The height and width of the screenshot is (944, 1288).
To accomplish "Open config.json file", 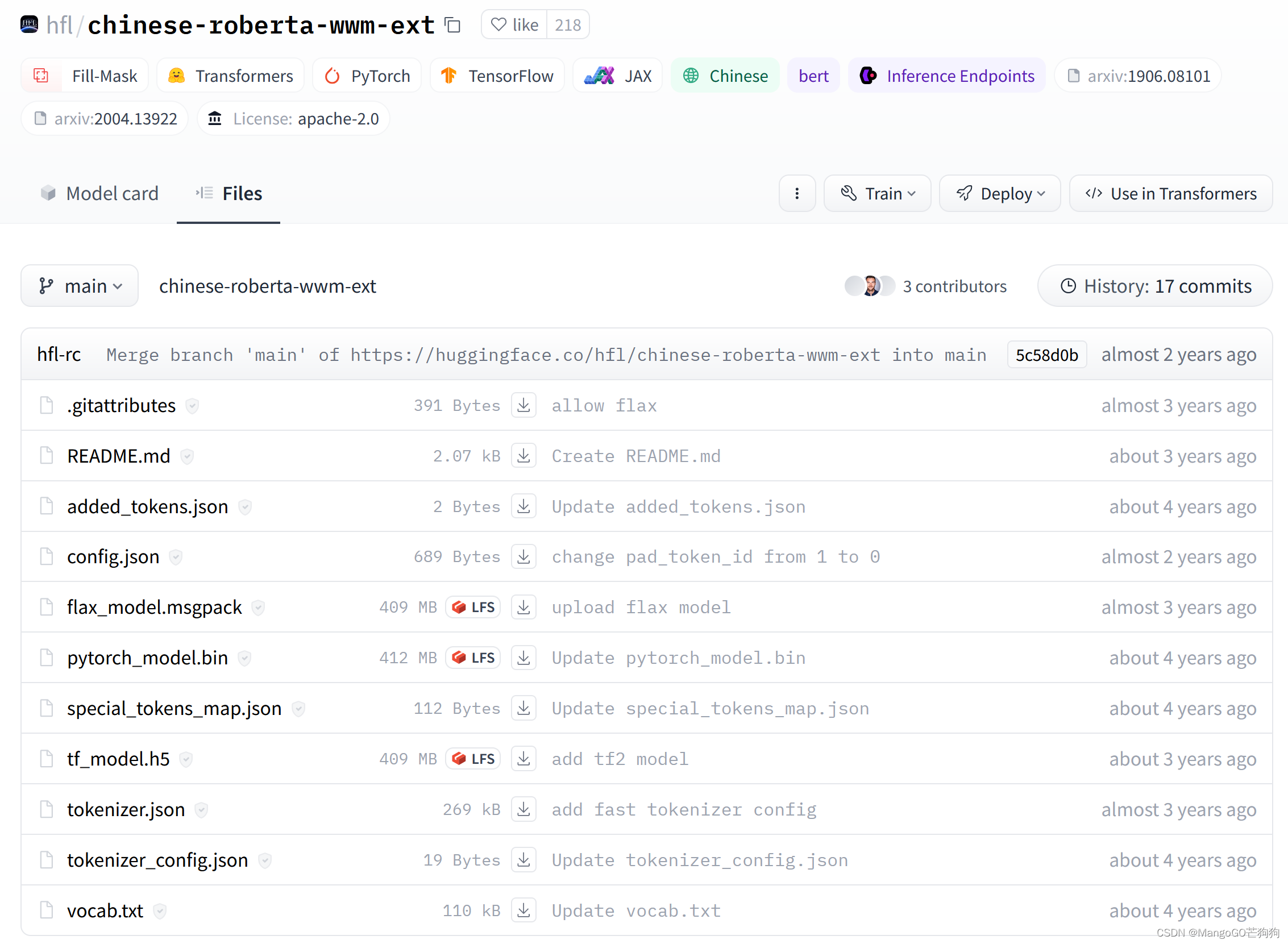I will pos(113,556).
